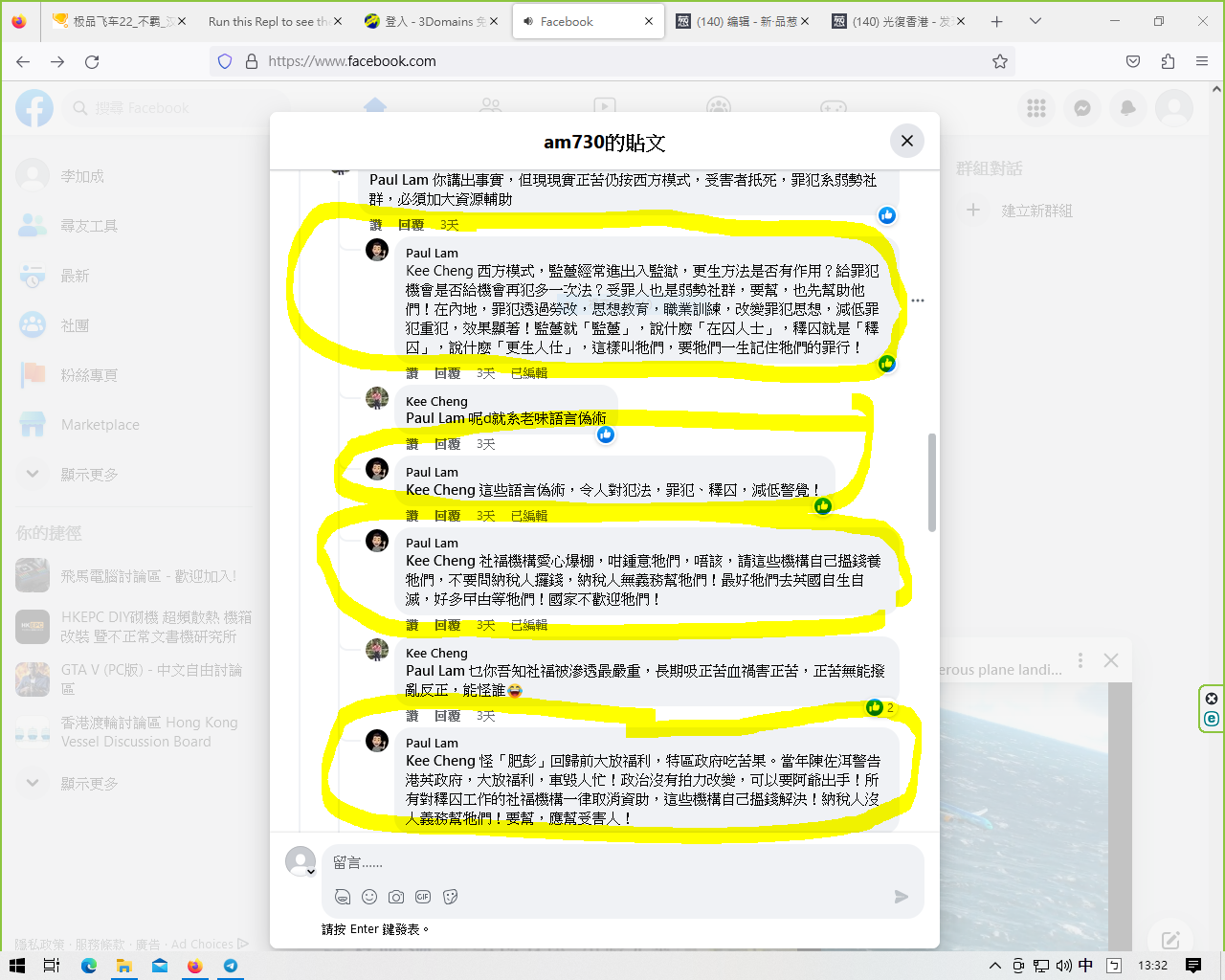
Task: Click 已編輯 under 社福機構 comment
Action: click(529, 625)
